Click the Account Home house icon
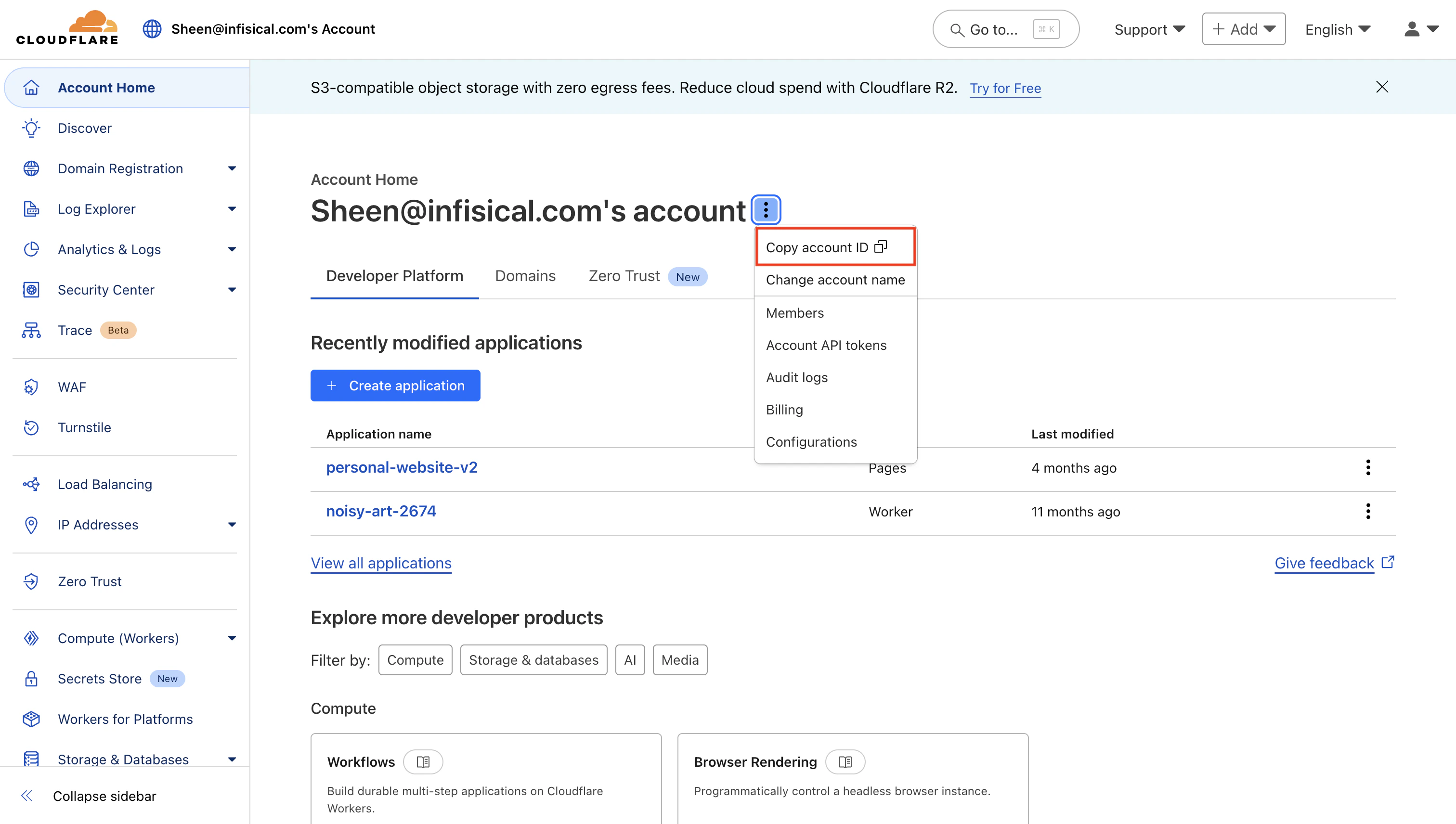 [31, 88]
